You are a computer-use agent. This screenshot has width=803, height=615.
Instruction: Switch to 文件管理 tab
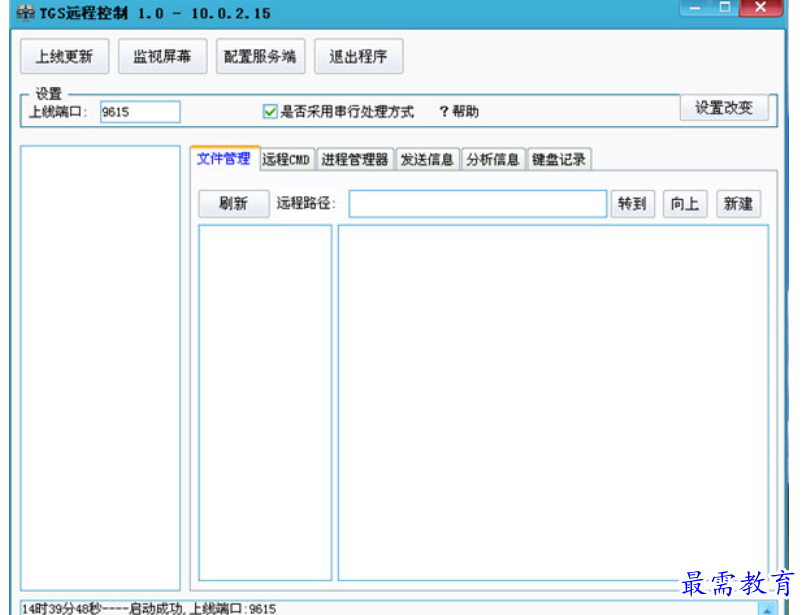click(x=224, y=158)
